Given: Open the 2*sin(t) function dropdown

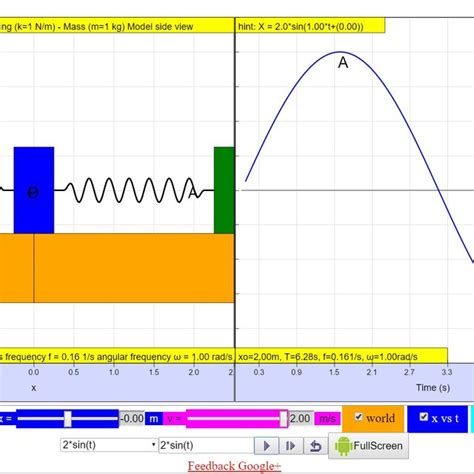Looking at the screenshot, I should pos(109,445).
